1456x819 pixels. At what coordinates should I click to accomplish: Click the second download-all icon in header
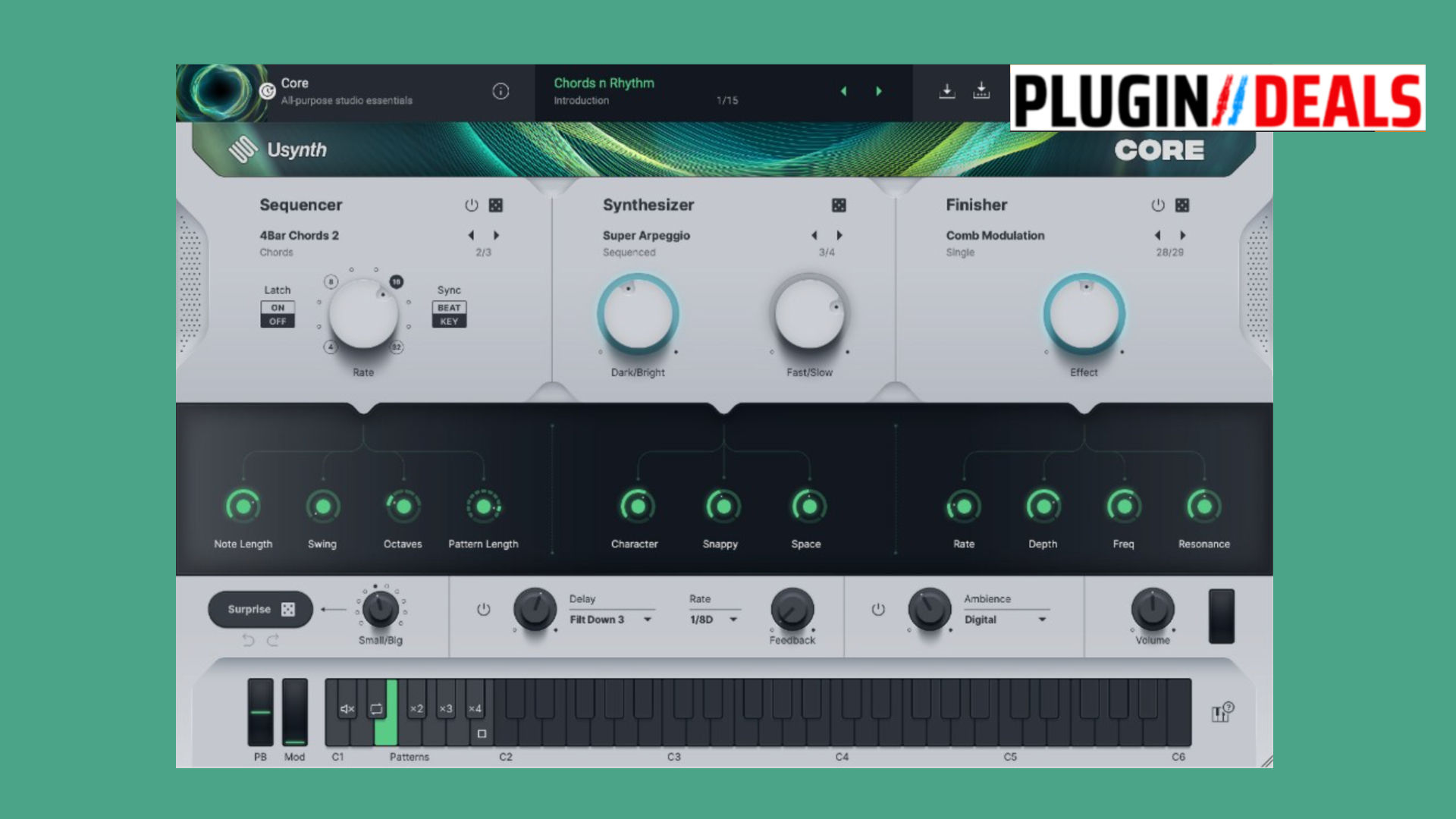(x=981, y=91)
